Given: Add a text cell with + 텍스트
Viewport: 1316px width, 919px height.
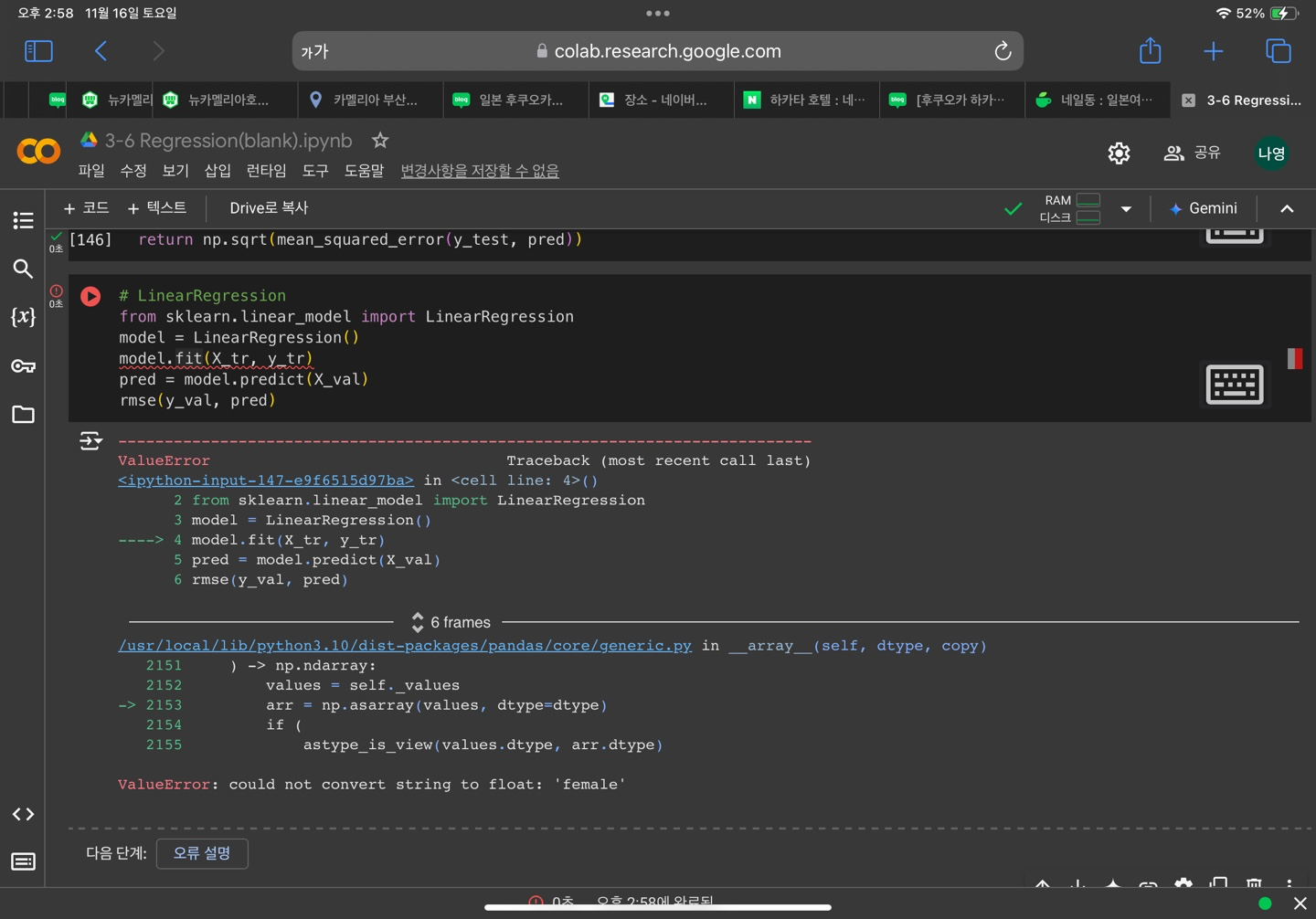Looking at the screenshot, I should point(157,208).
